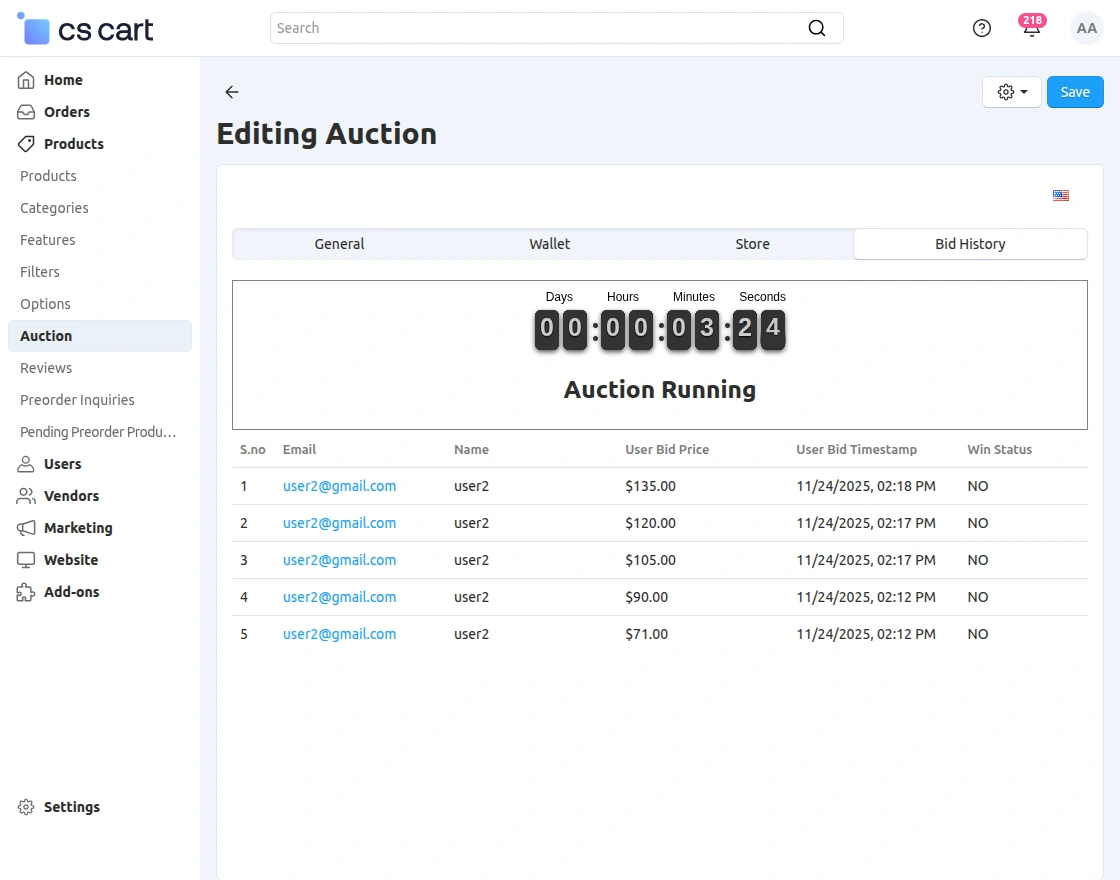Click the notifications bell with 218 badge
Image resolution: width=1120 pixels, height=880 pixels.
pos(1031,28)
